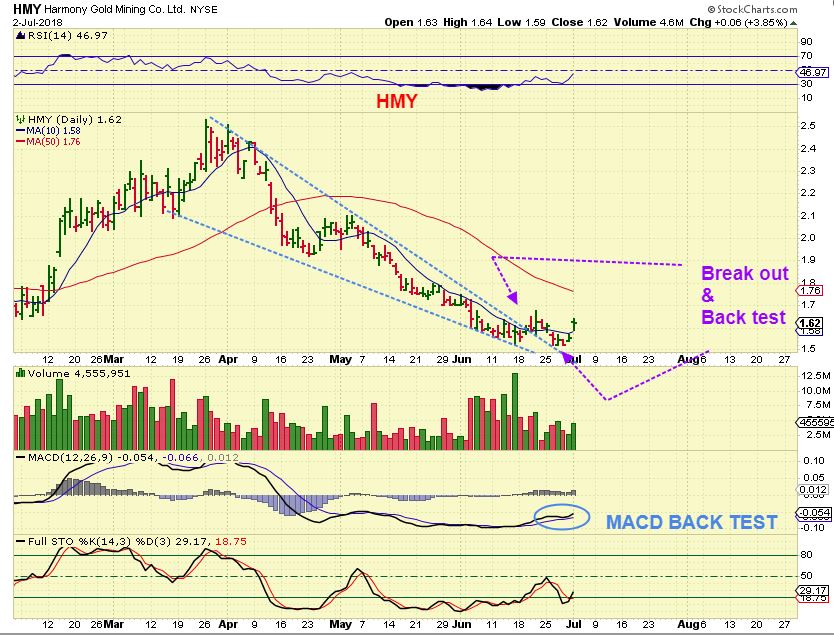Click the 12.5M volume axis label

click(x=815, y=375)
